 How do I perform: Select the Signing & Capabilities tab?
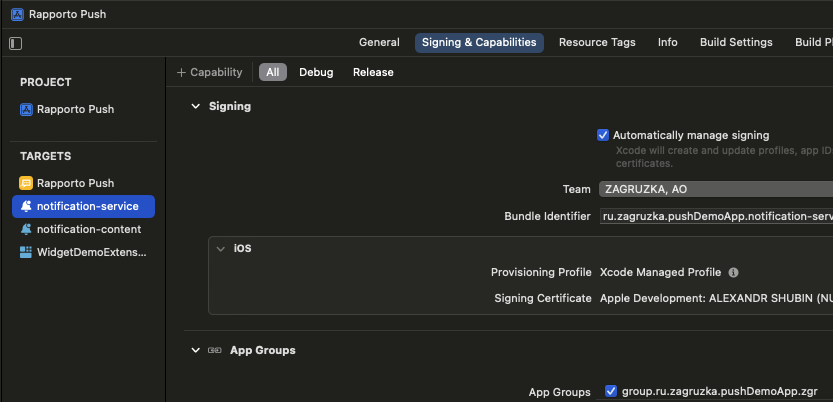(x=479, y=42)
